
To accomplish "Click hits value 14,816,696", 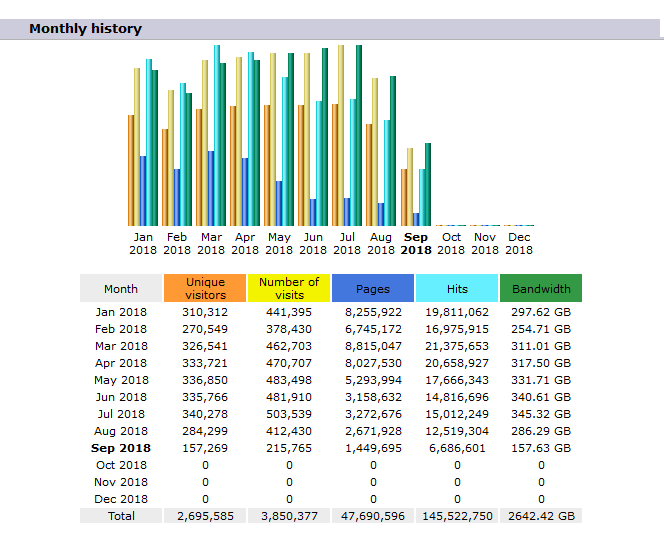I will [x=457, y=397].
